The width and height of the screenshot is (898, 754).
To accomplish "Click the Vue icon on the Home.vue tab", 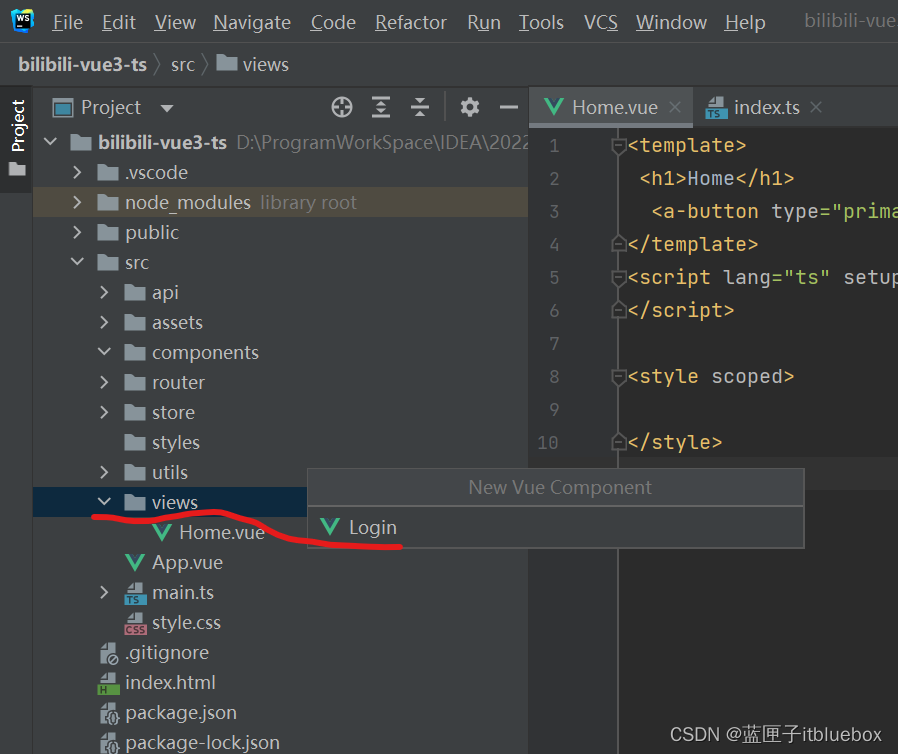I will (554, 106).
